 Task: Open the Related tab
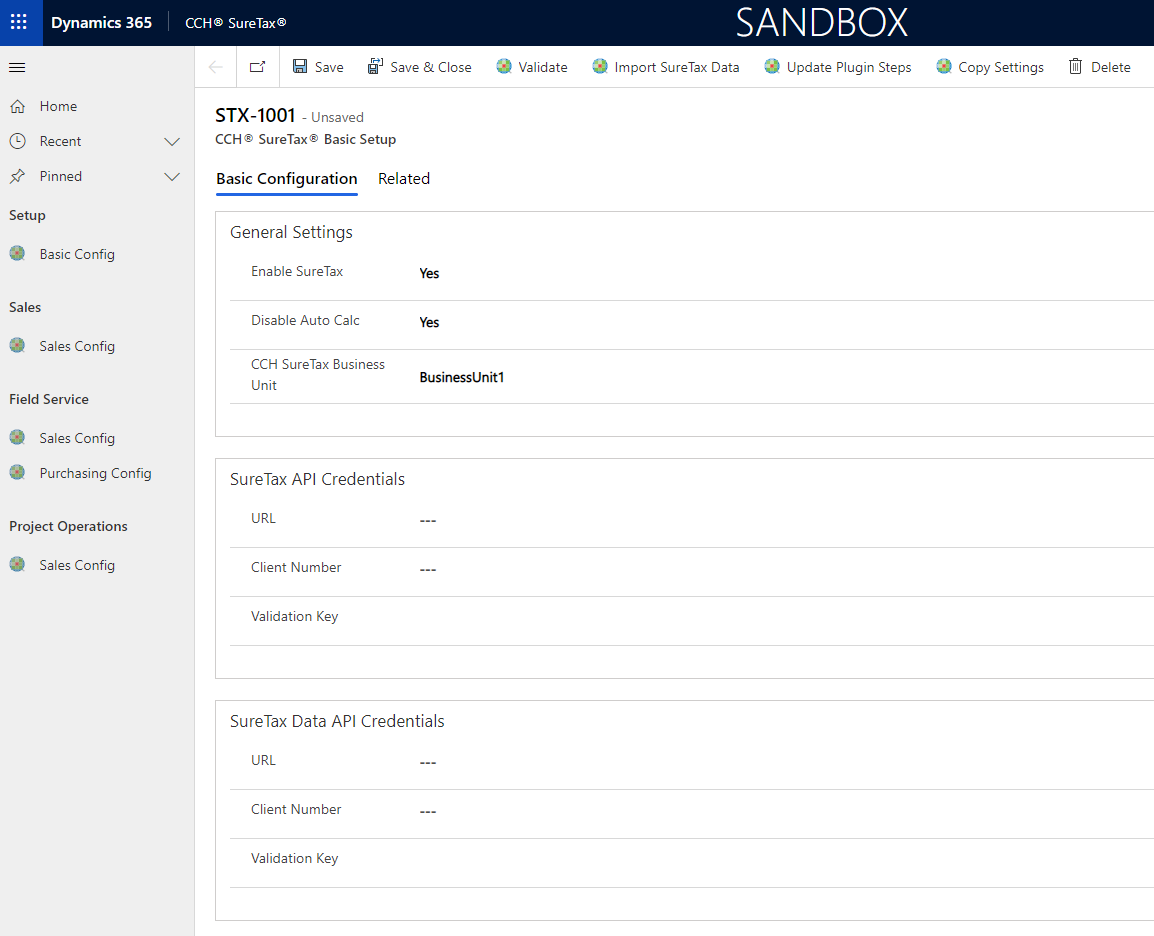(404, 179)
